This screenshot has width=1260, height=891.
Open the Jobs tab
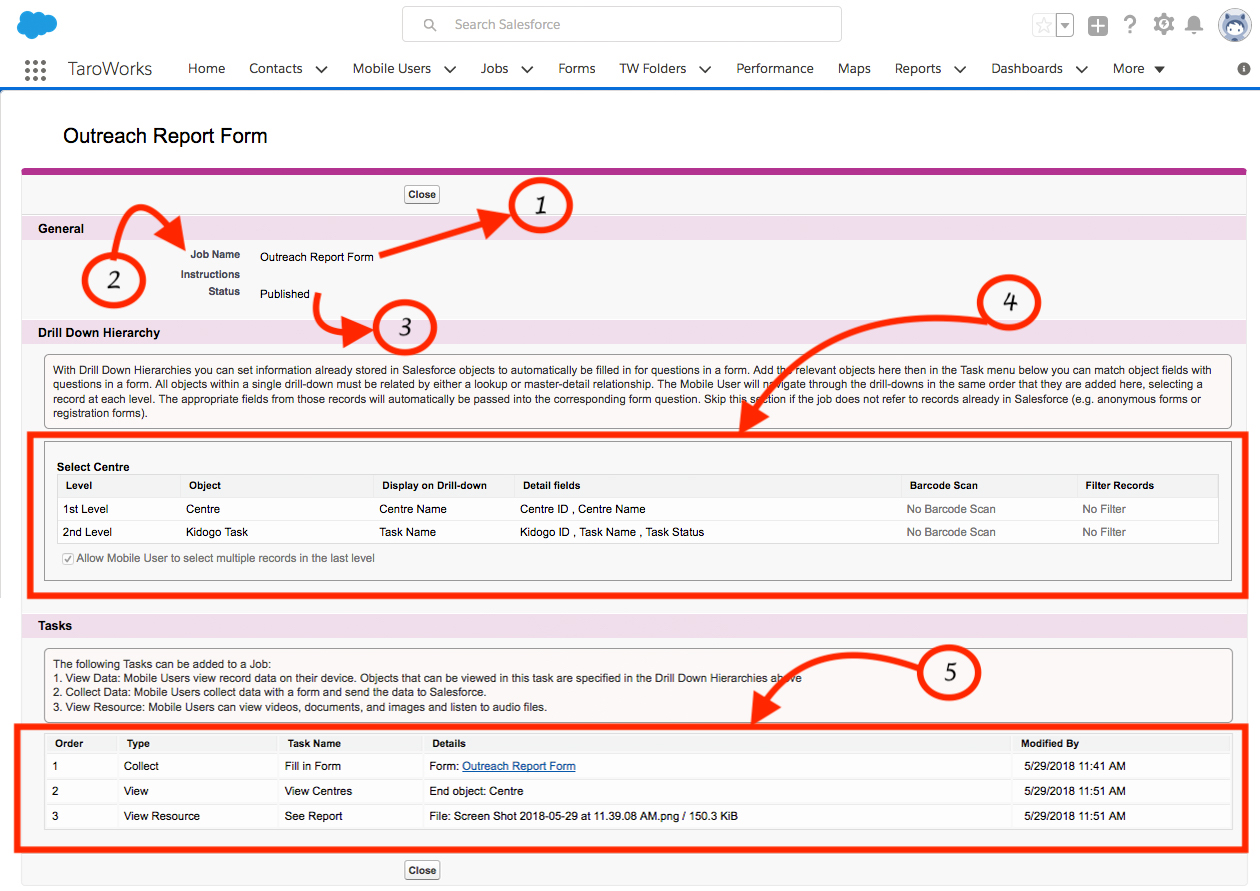[495, 69]
